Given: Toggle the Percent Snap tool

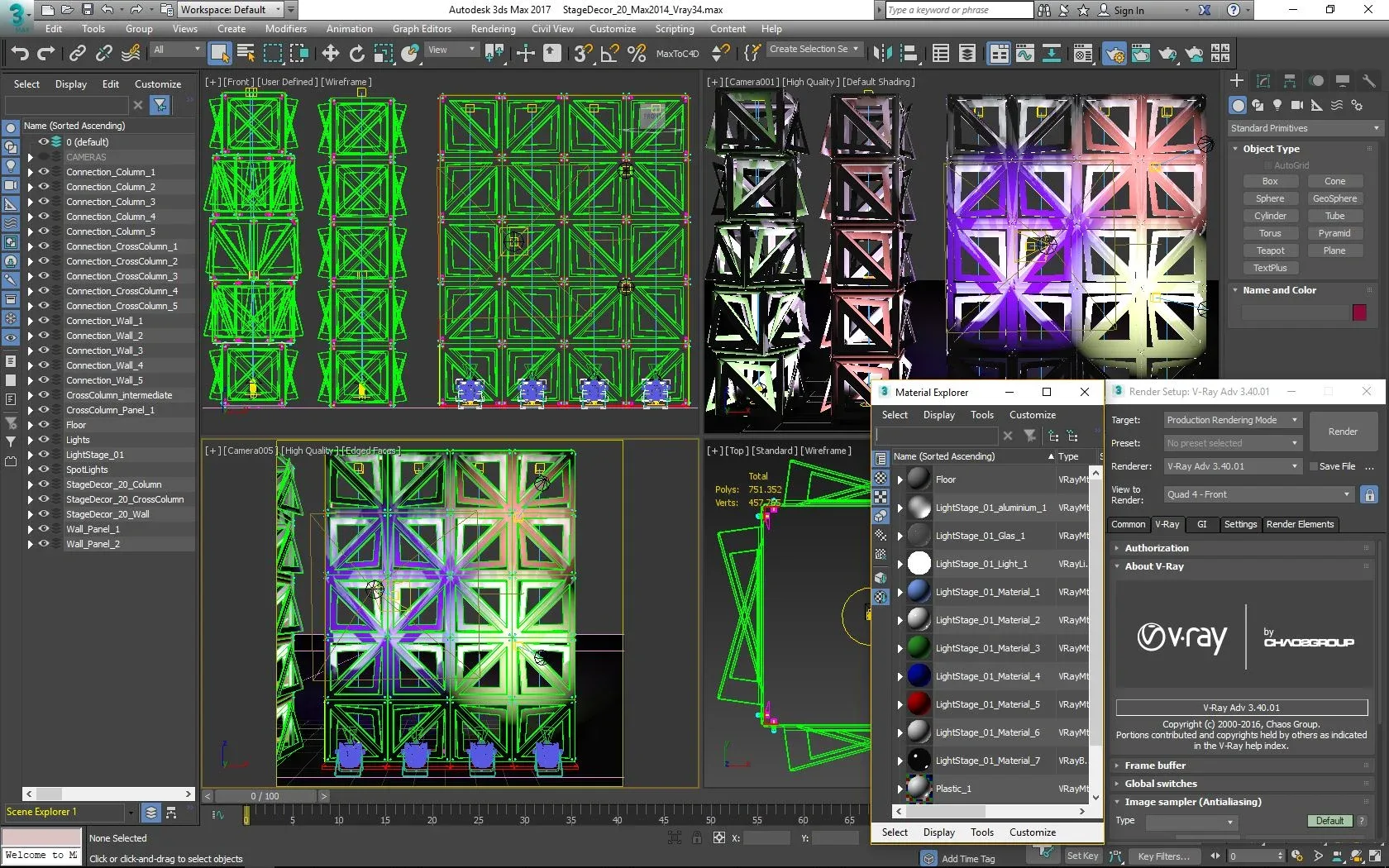Looking at the screenshot, I should [x=637, y=54].
